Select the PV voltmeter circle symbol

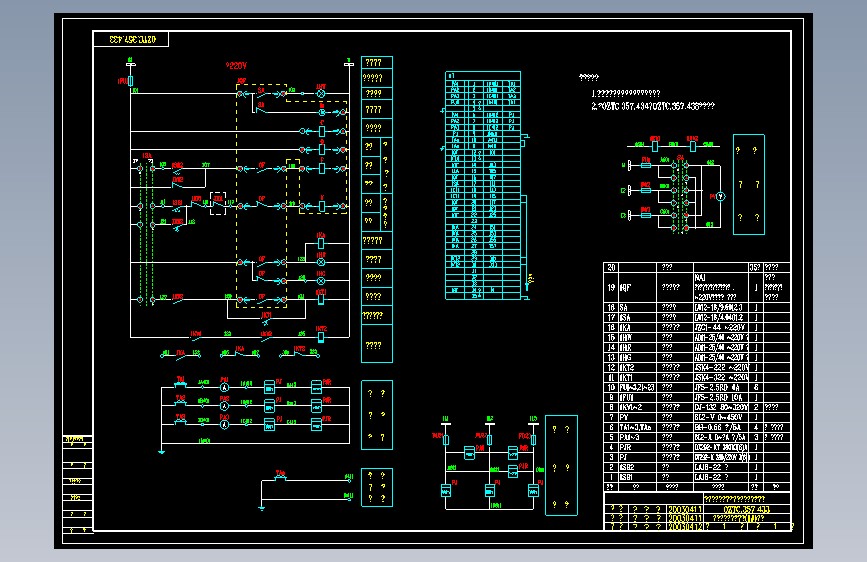tap(720, 196)
